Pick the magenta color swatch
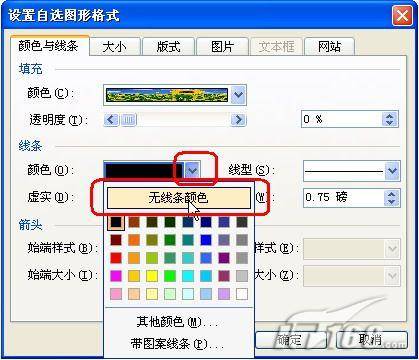 click(116, 276)
